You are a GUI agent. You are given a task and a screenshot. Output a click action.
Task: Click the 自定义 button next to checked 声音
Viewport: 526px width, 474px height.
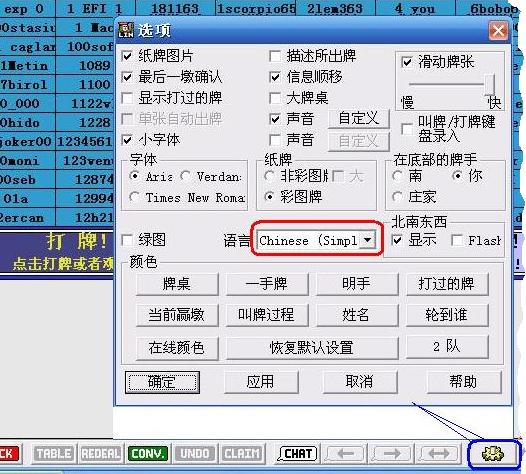click(359, 118)
